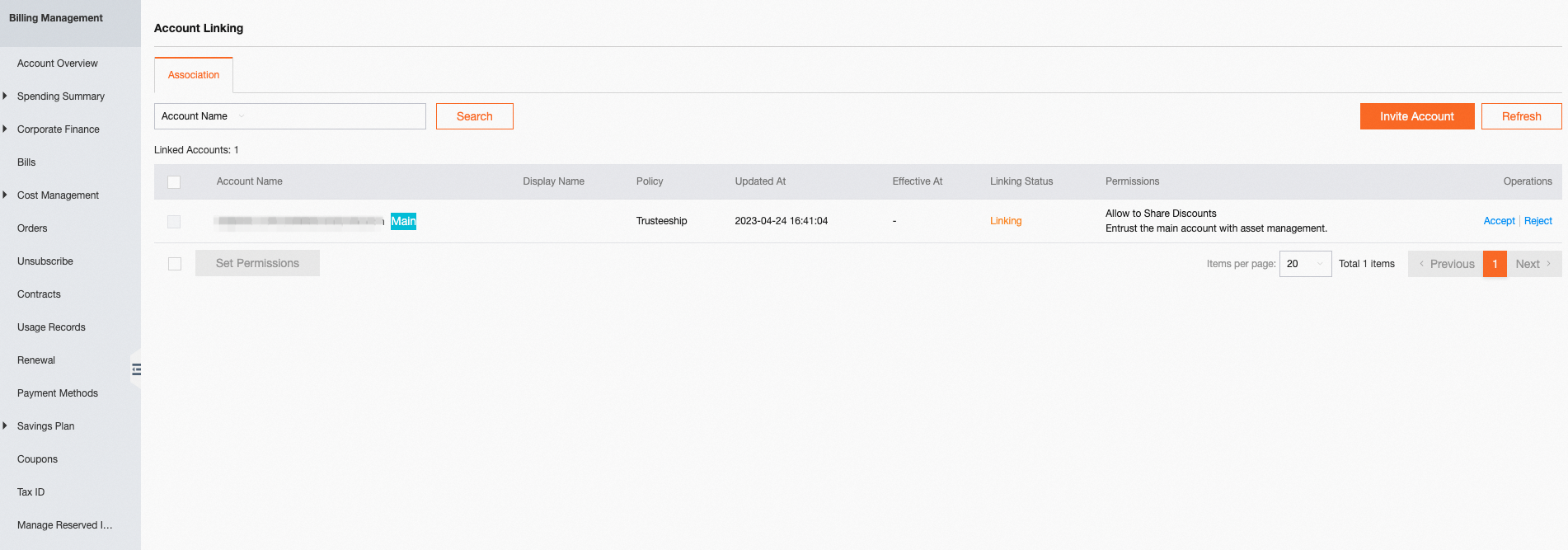Image resolution: width=1568 pixels, height=550 pixels.
Task: Open Manage Reserved Instances item
Action: coord(65,525)
